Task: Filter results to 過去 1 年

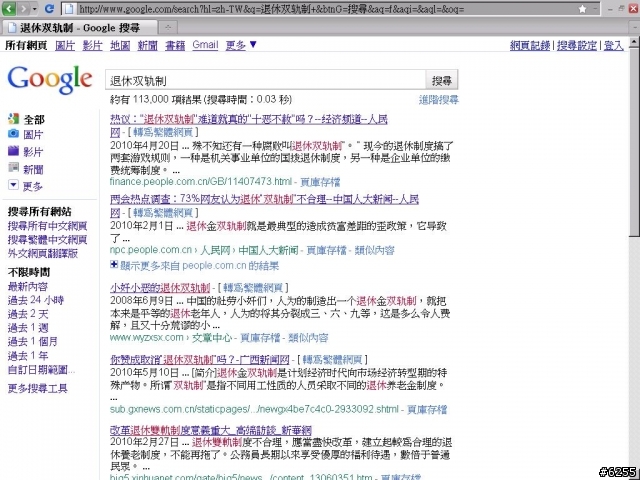Action: point(28,356)
